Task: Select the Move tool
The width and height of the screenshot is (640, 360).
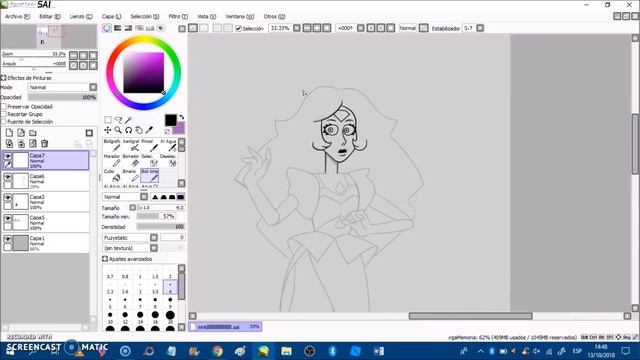Action: tap(108, 130)
